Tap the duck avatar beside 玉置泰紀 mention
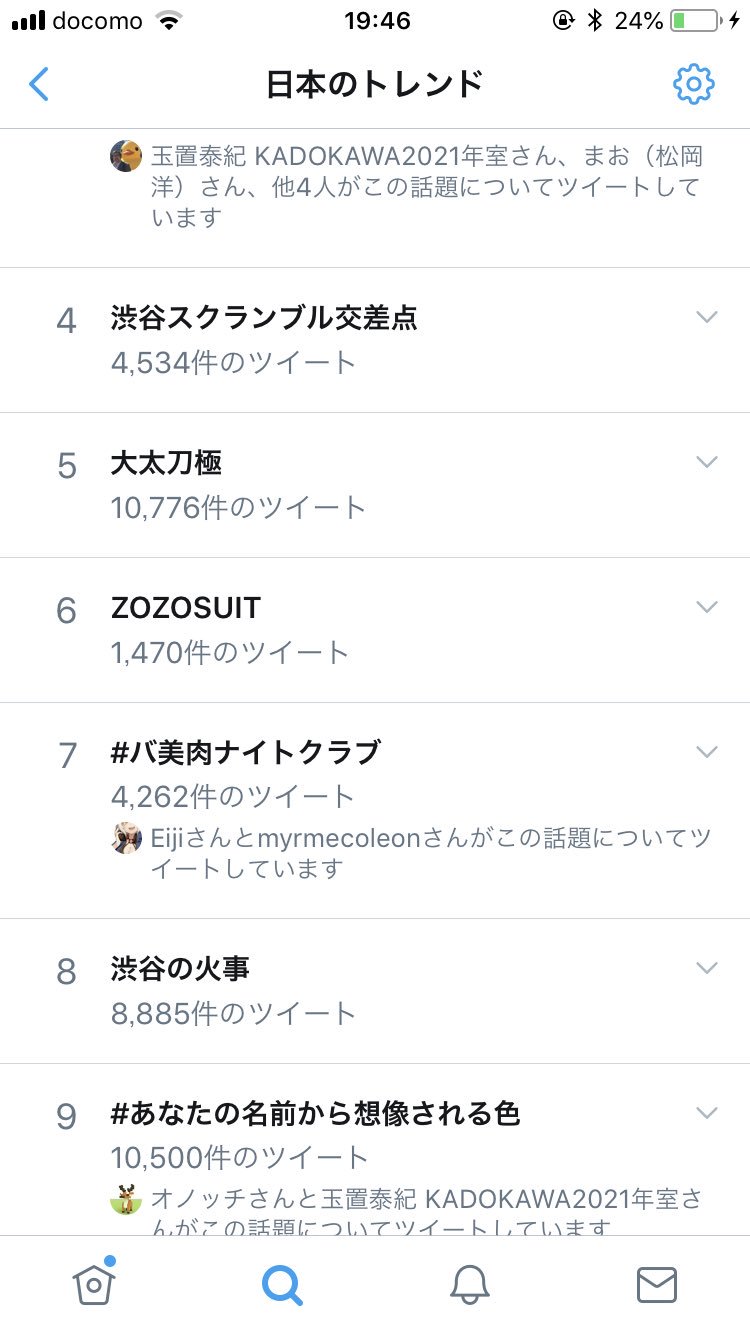 pyautogui.click(x=126, y=156)
